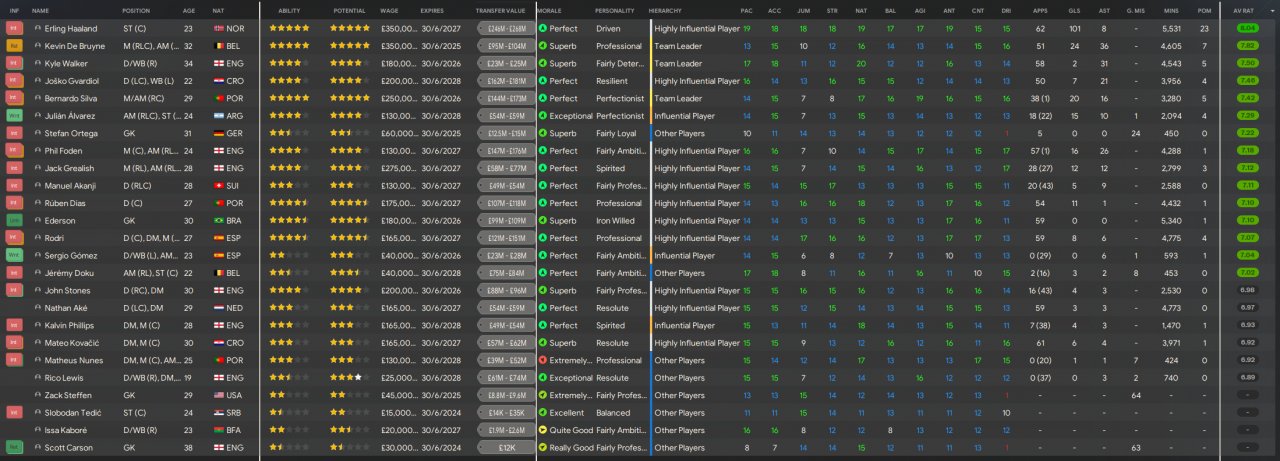Click the player icon beside Phil Foden
Image resolution: width=1280 pixels, height=461 pixels.
tap(37, 151)
